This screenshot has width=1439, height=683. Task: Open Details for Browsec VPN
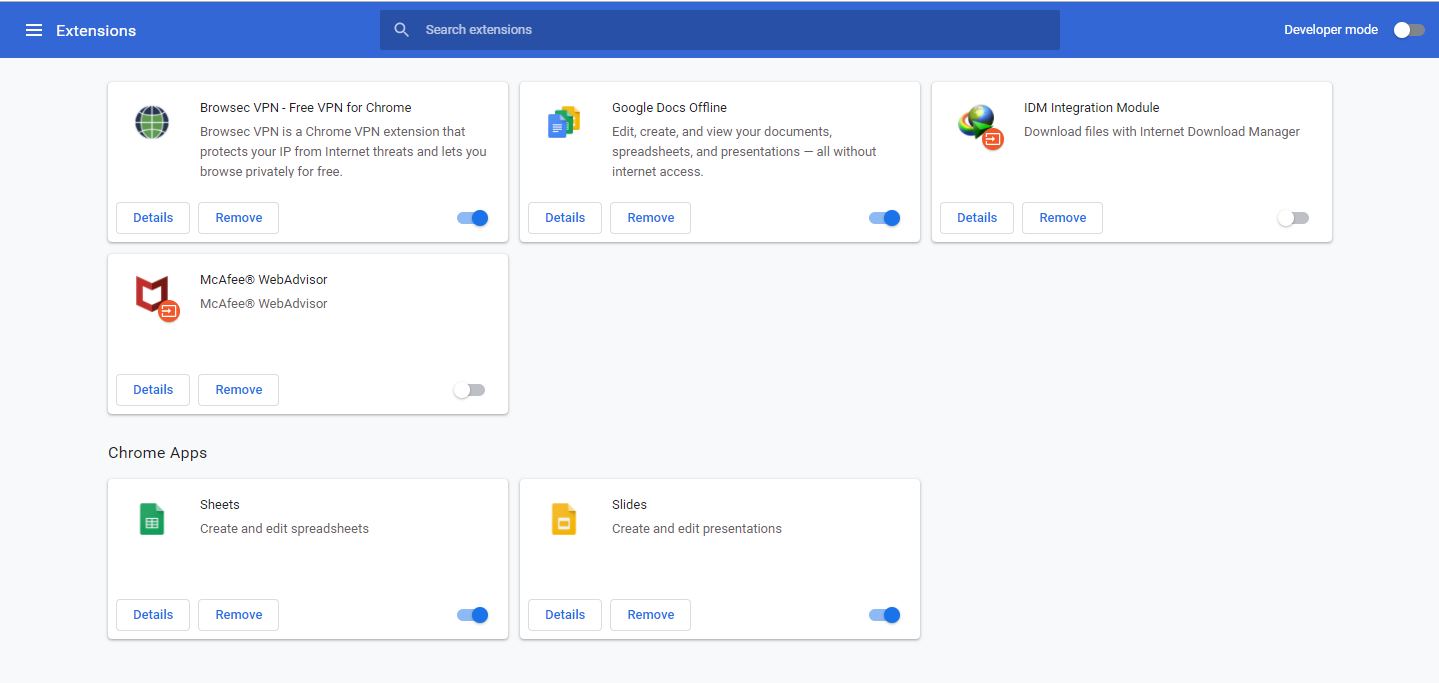coord(153,218)
